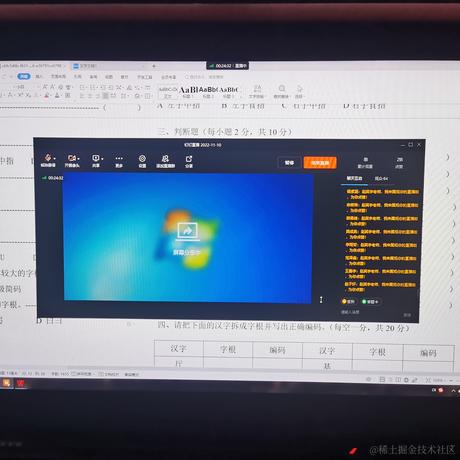Apply the 标题 2 style in the WPS gallery
This screenshot has height=460, width=460.
point(208,92)
